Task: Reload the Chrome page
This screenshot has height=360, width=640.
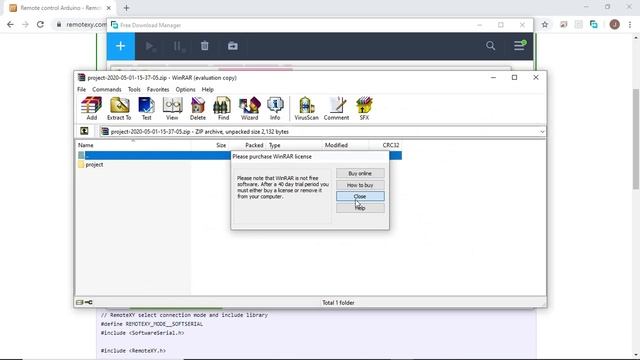Action: tap(40, 24)
